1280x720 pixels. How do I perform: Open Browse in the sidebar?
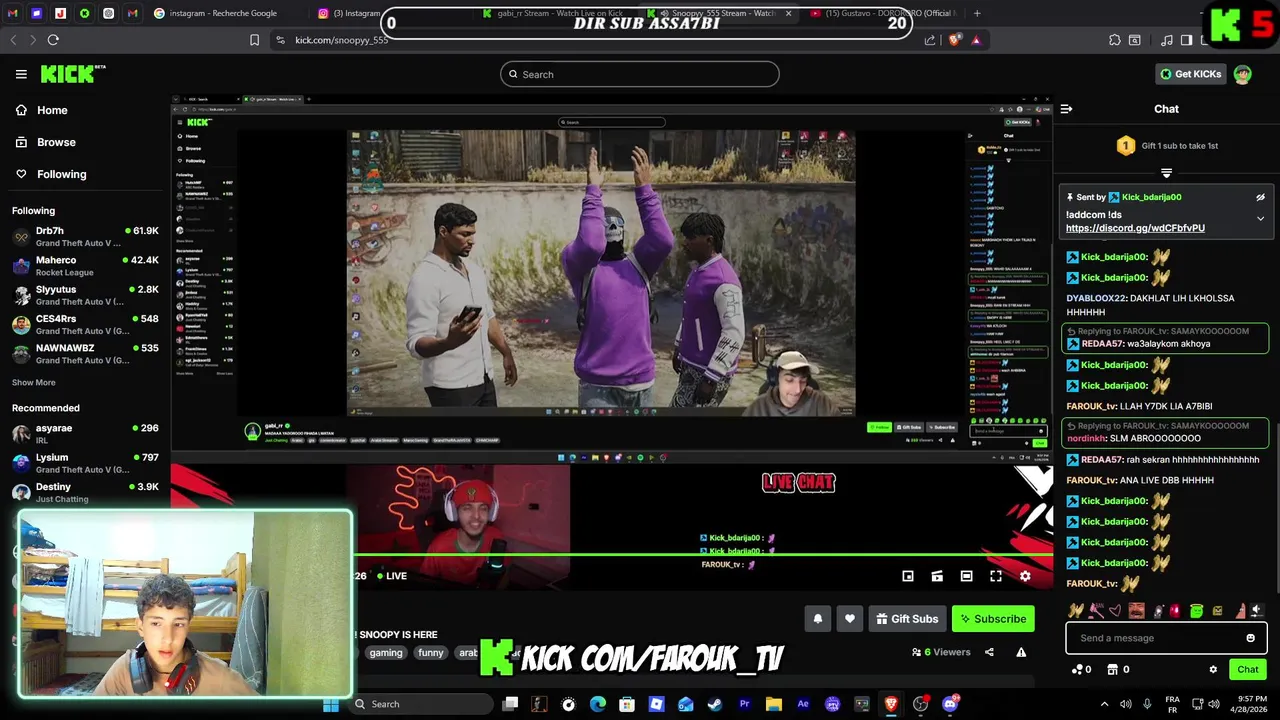(56, 142)
